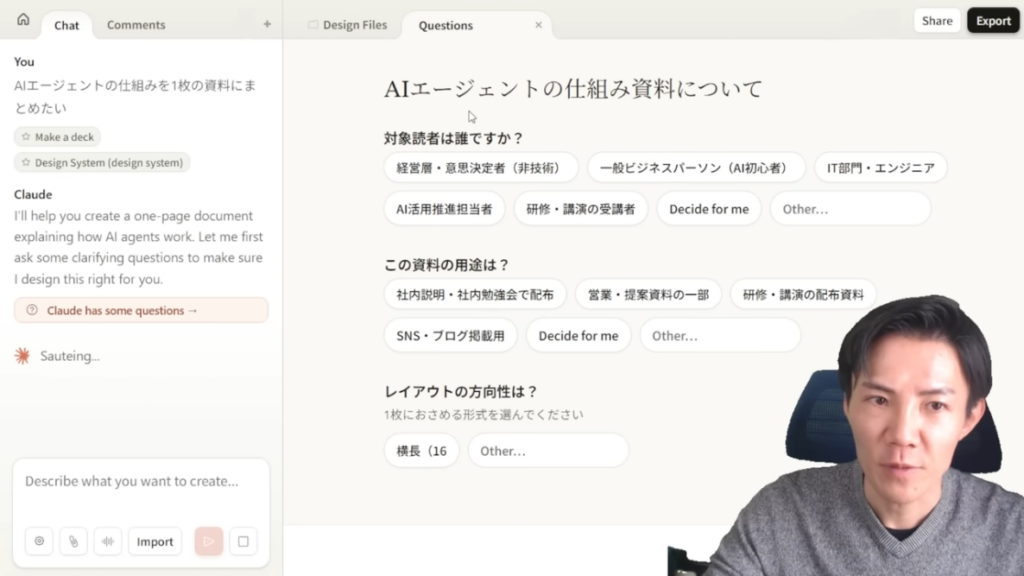
Task: Click the star on the Design System chip
Action: [x=27, y=162]
